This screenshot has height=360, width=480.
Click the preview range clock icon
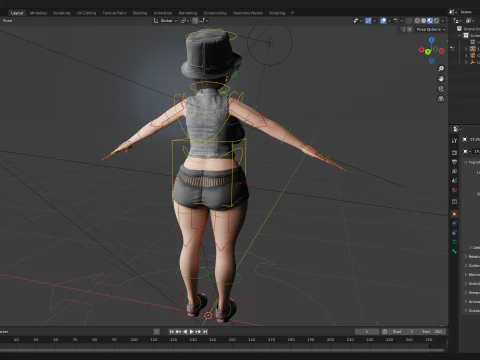tap(384, 332)
